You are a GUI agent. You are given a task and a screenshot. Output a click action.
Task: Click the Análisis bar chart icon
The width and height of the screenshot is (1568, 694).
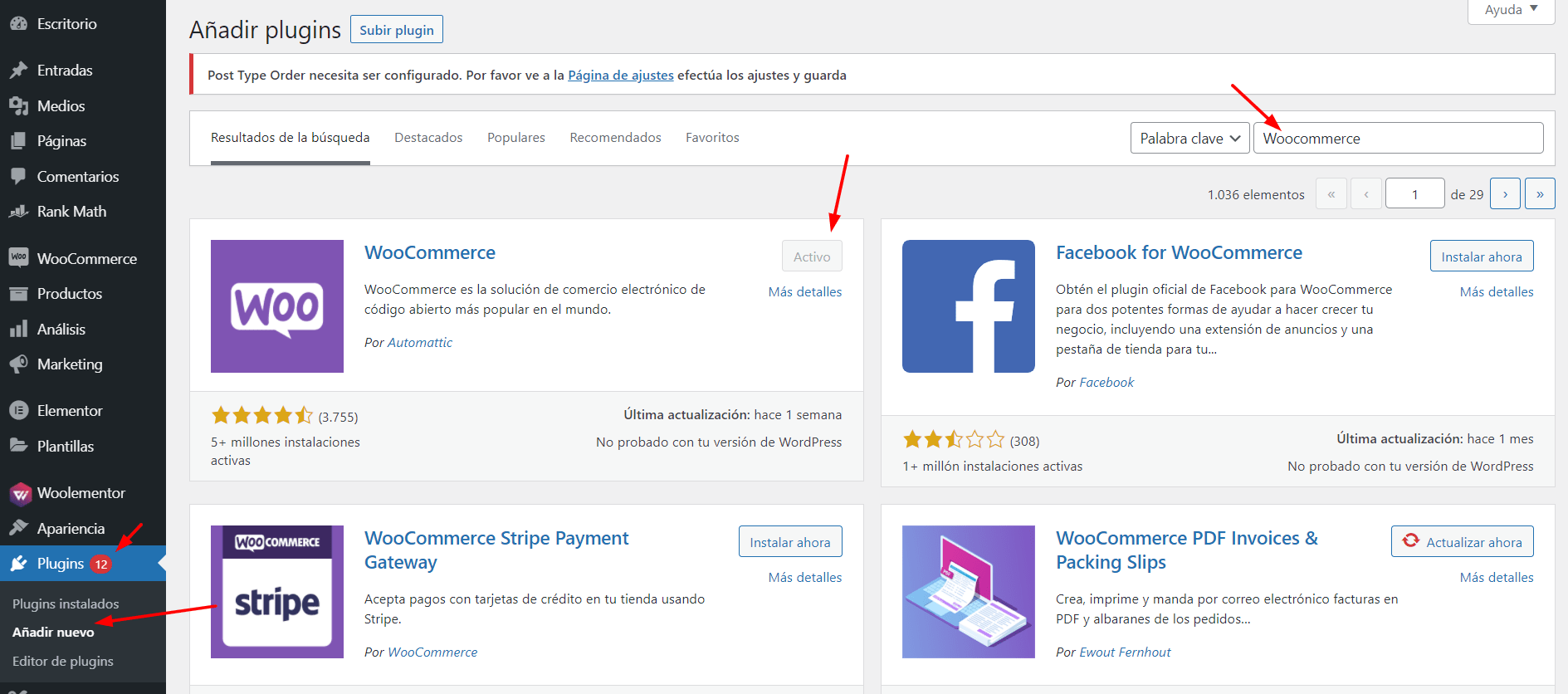tap(18, 330)
